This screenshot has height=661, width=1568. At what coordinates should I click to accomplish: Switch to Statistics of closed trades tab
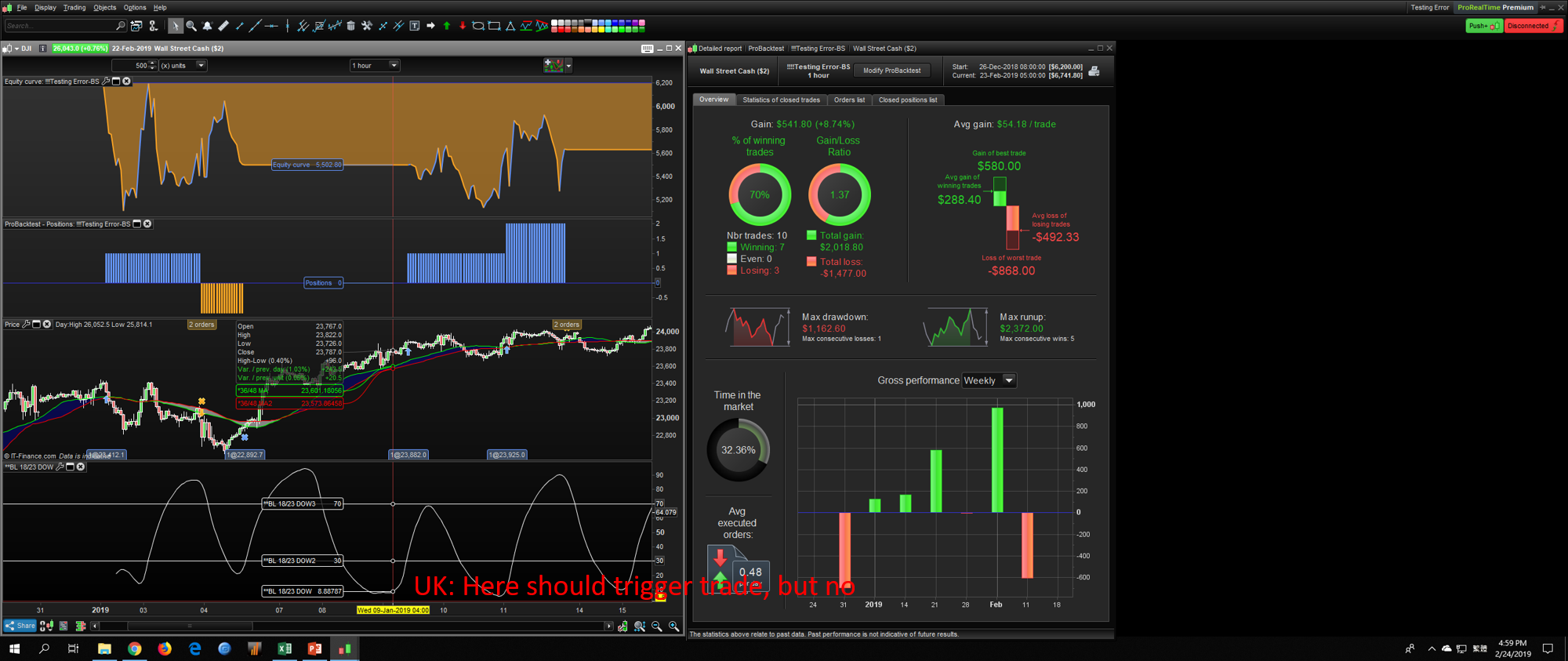click(x=781, y=100)
